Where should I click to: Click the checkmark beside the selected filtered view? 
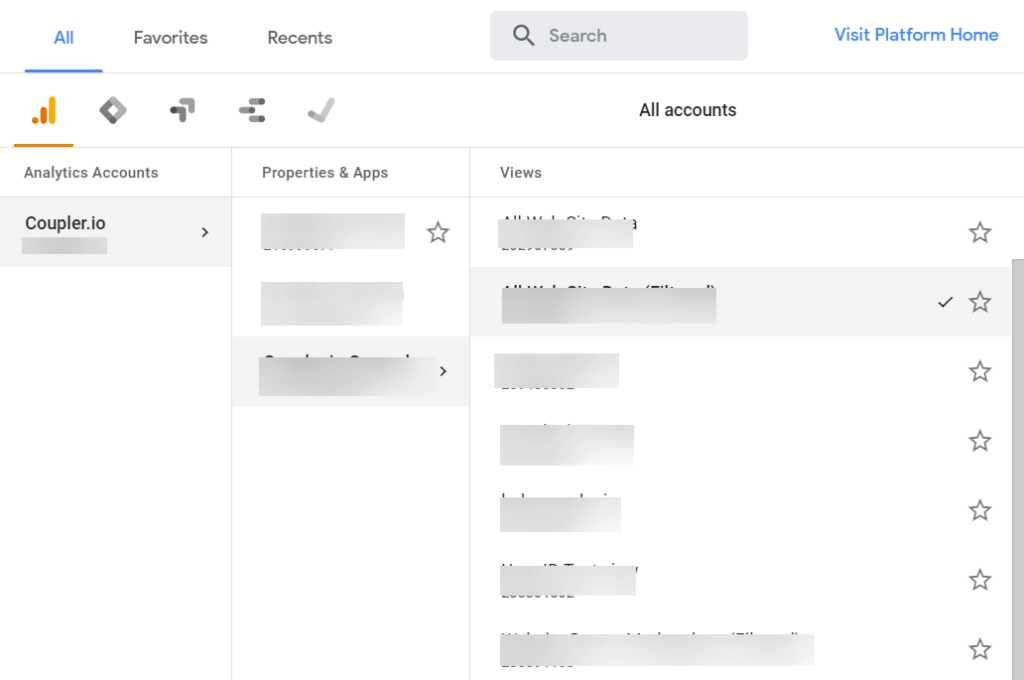point(945,301)
